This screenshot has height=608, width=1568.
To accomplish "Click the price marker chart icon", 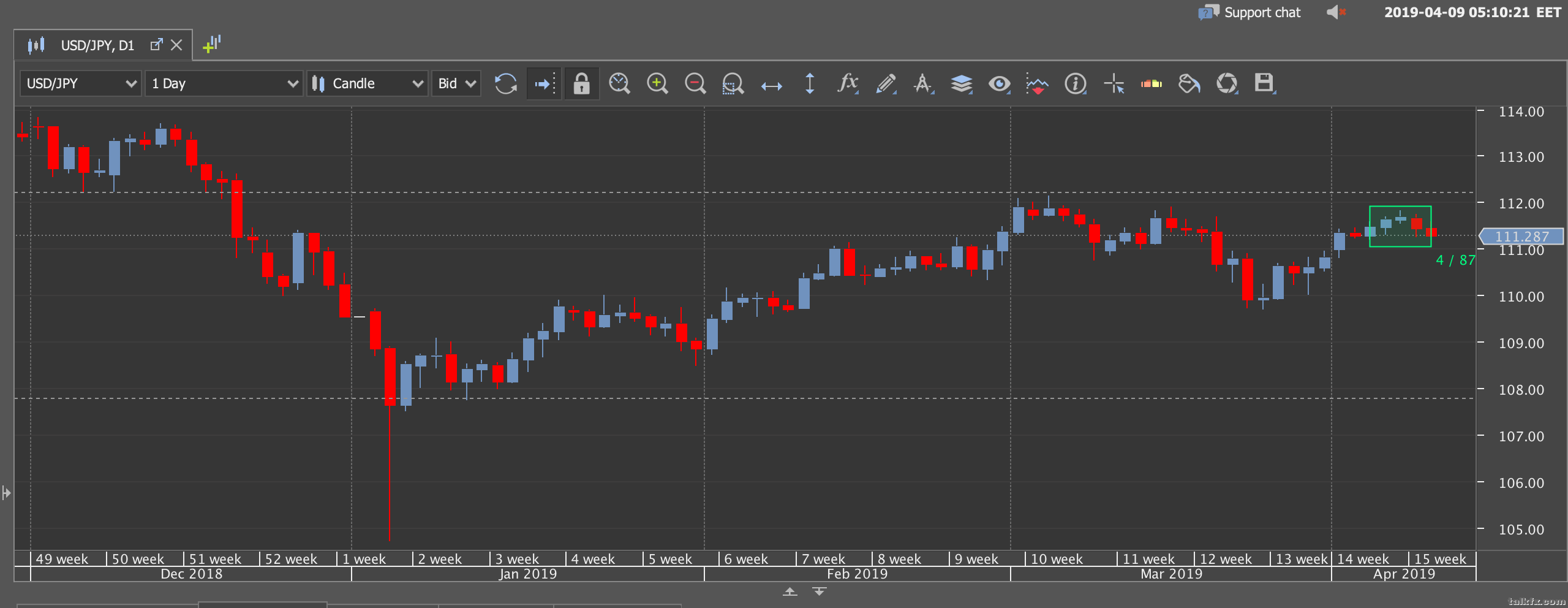I will point(1037,85).
